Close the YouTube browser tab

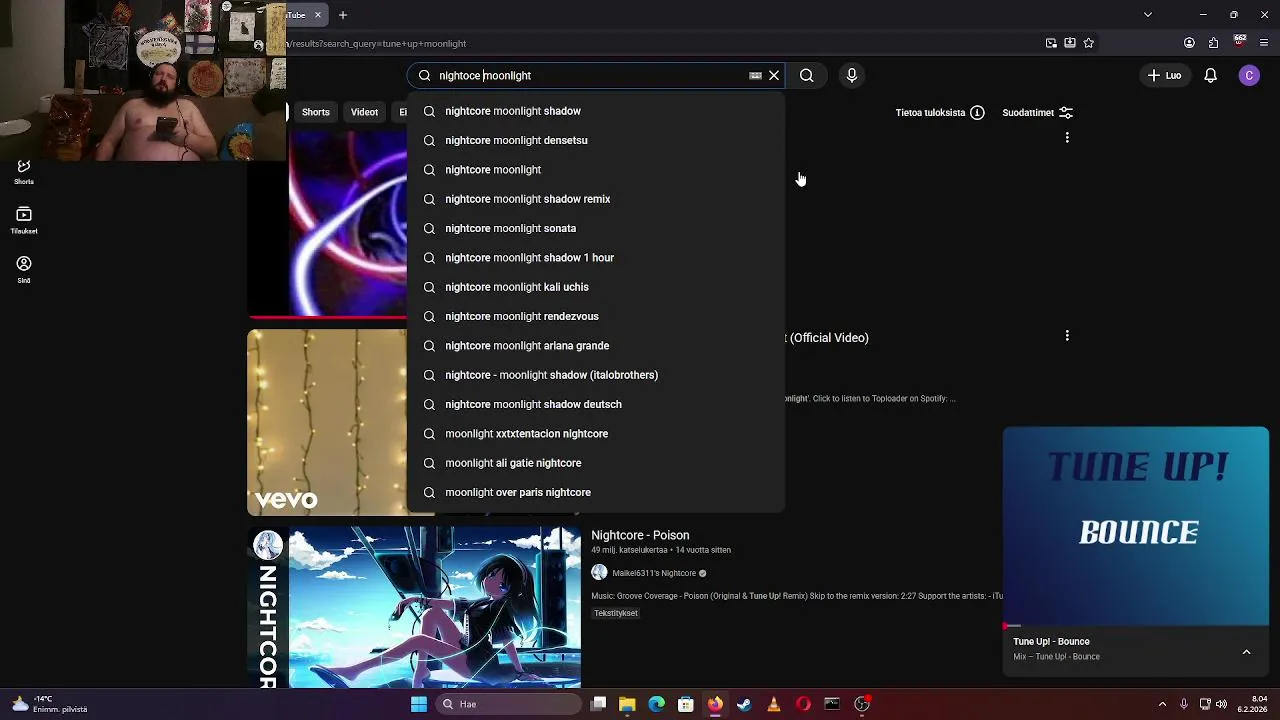318,15
